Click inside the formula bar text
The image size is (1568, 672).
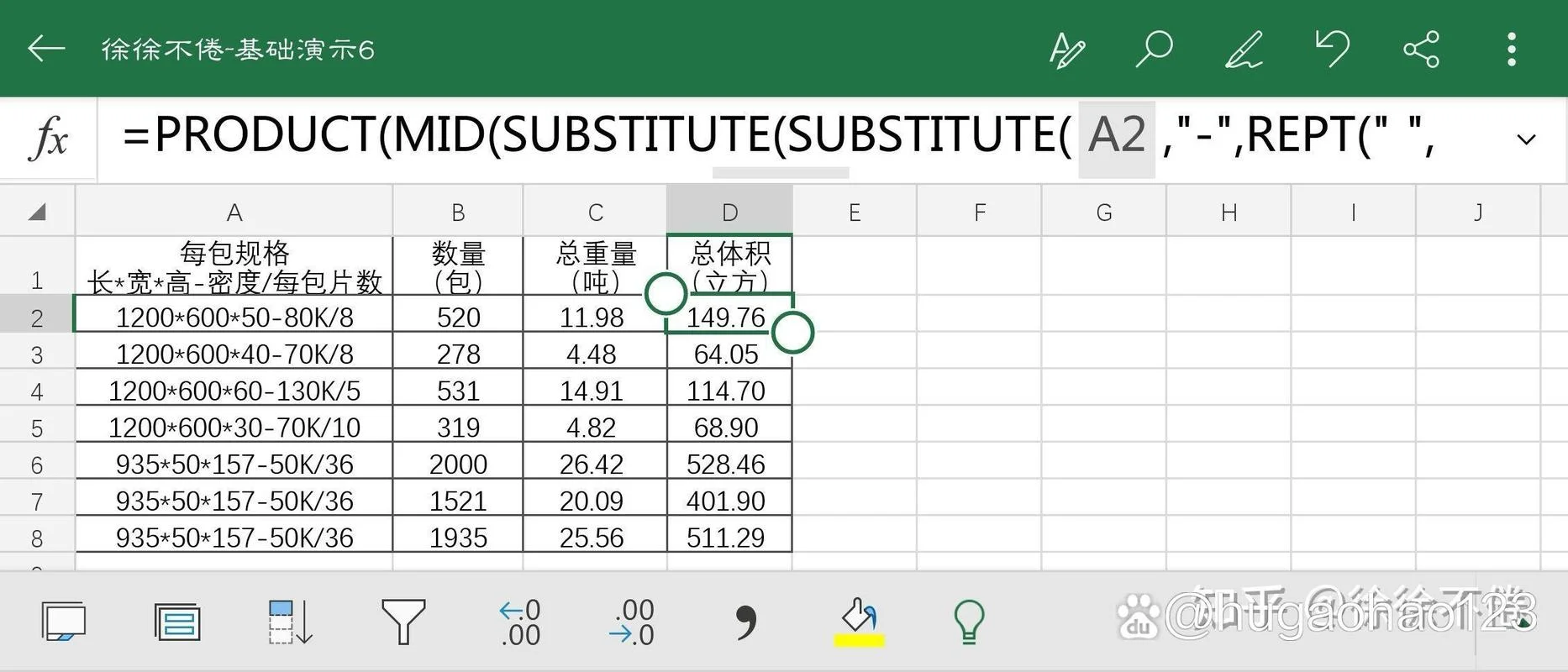(x=778, y=135)
